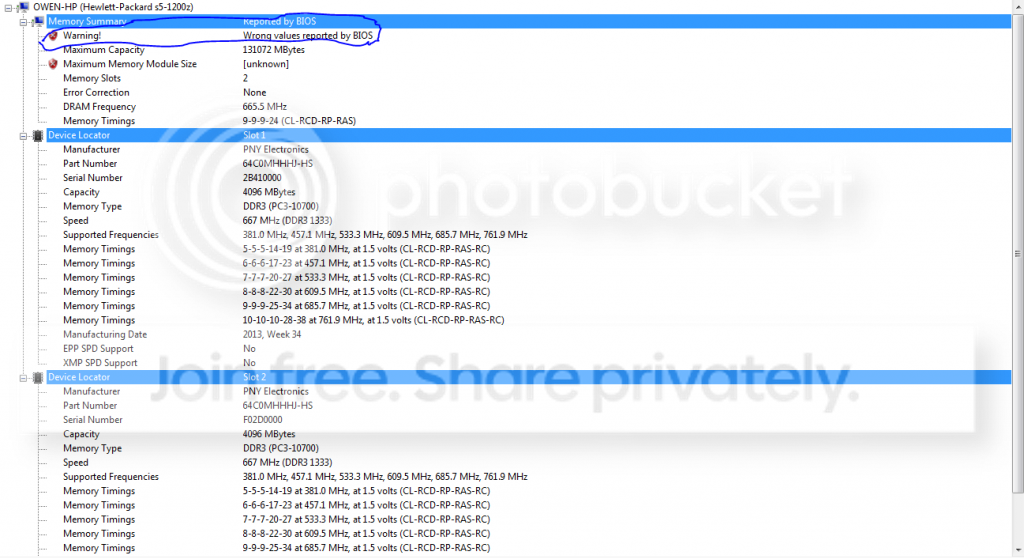
Task: Collapse the OWEN-HP root tree node
Action: 8,8
